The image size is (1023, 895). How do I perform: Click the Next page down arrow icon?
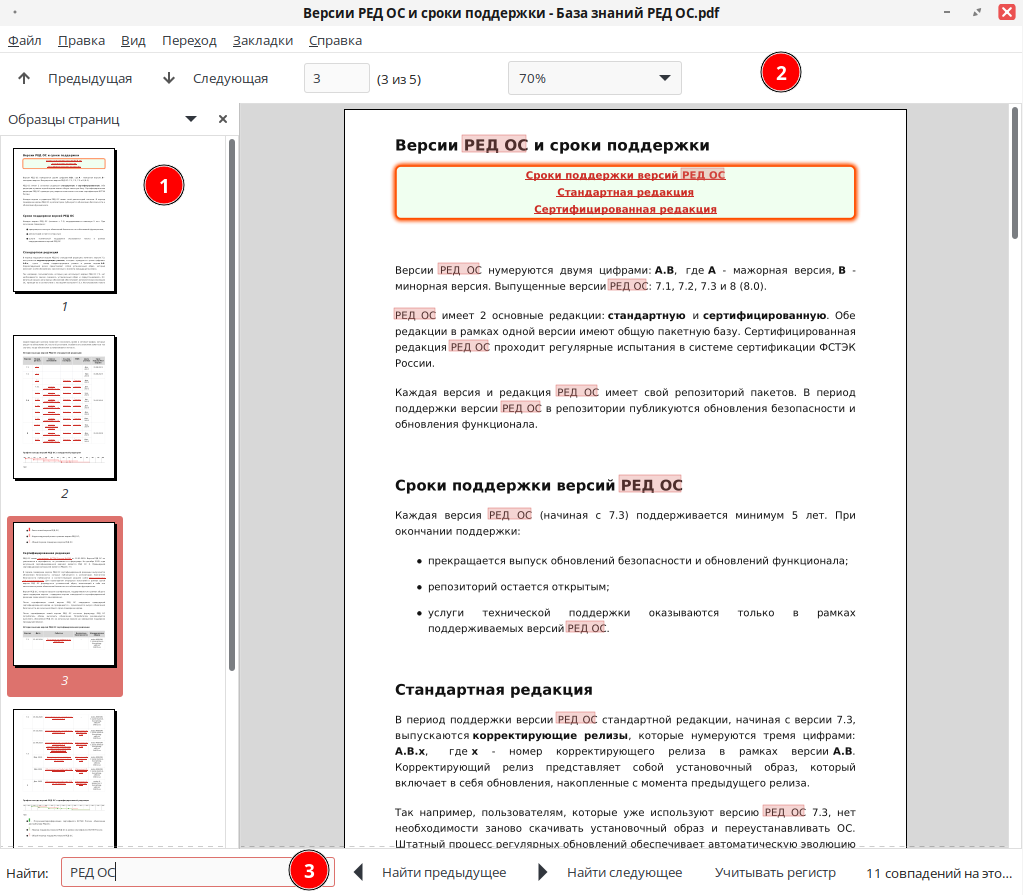tap(168, 78)
